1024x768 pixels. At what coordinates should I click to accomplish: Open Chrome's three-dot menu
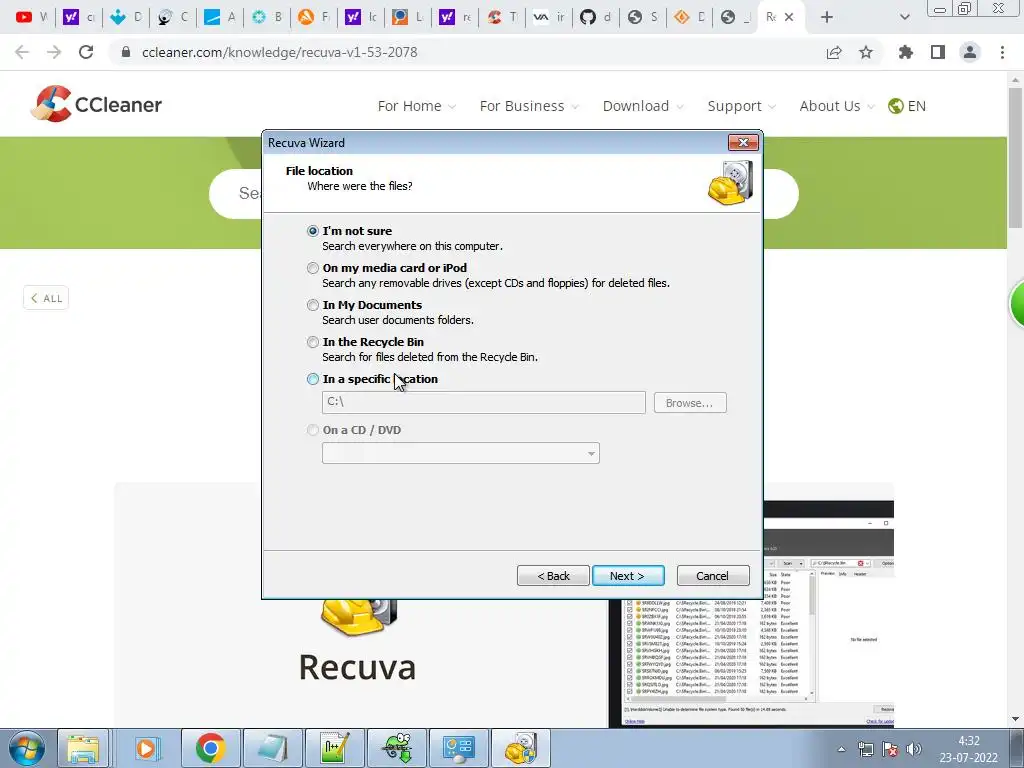click(1002, 52)
